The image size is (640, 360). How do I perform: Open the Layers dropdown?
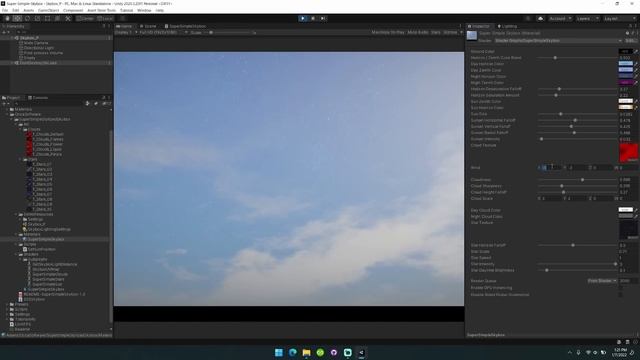click(587, 18)
